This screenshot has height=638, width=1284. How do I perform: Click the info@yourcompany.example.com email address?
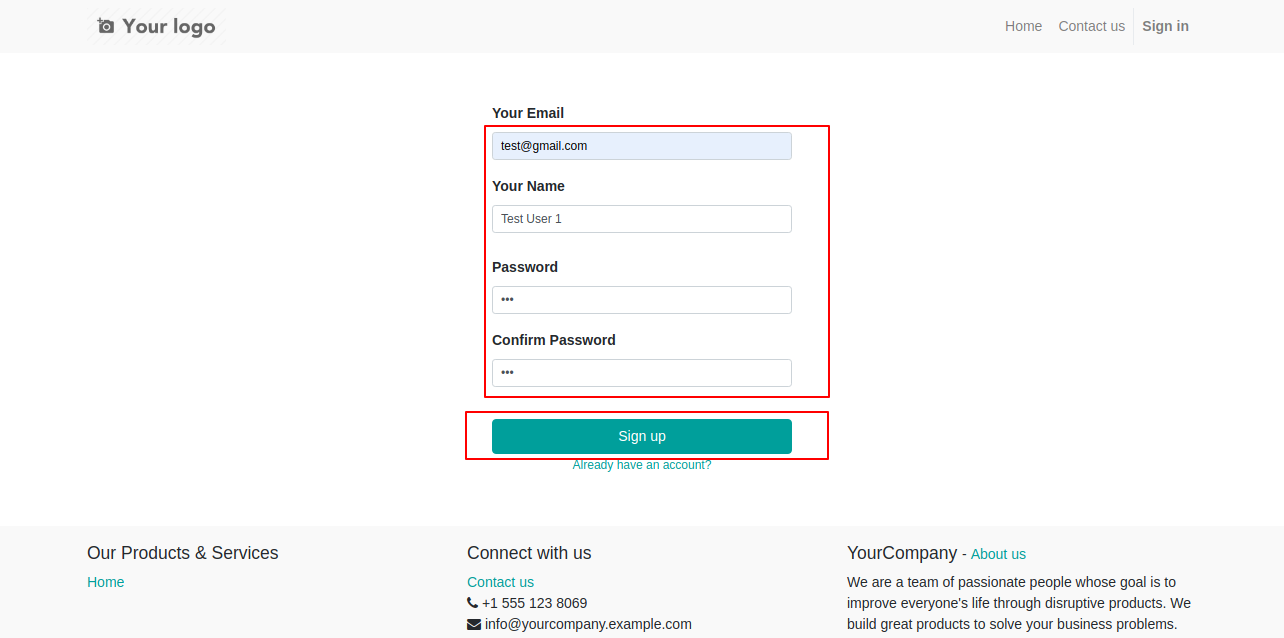[x=588, y=624]
